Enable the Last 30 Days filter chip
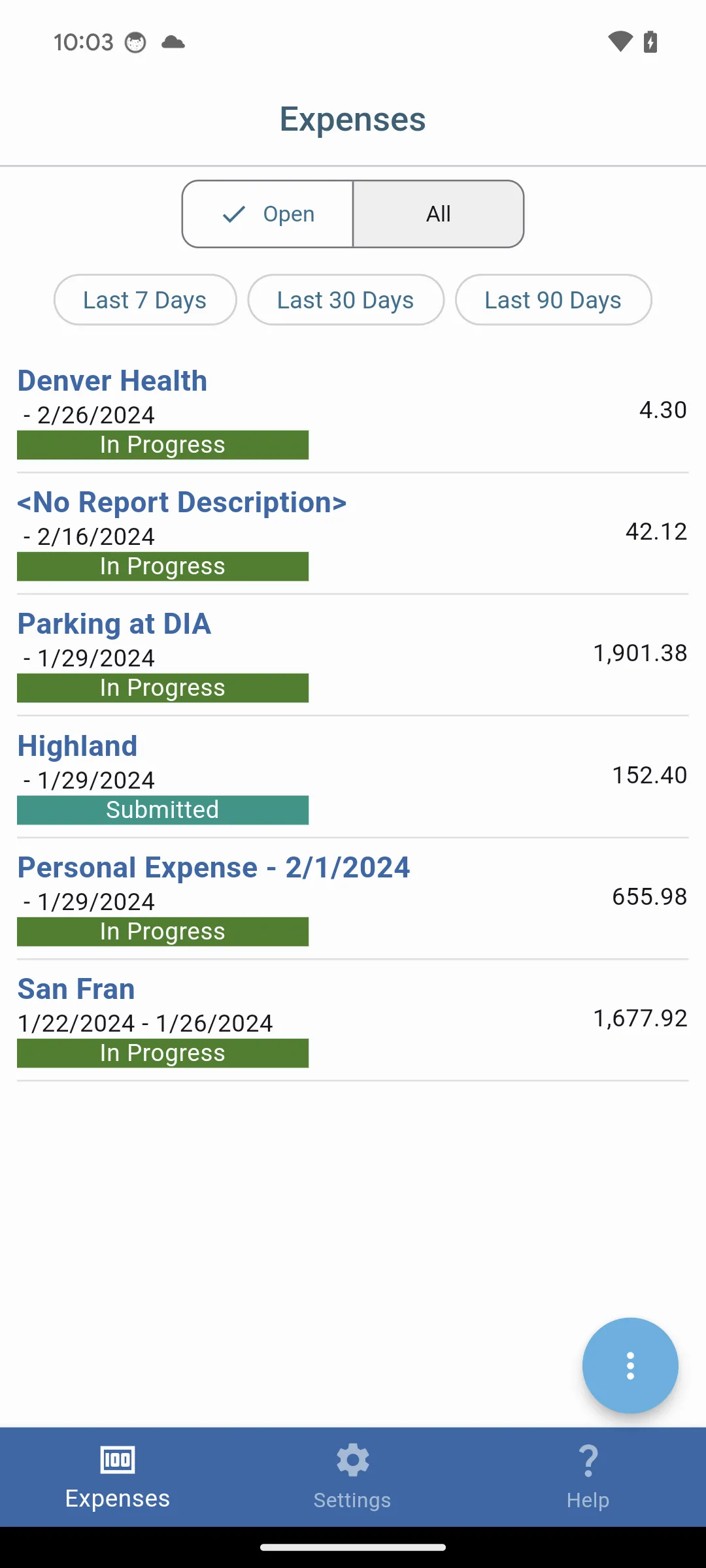Screen dimensions: 706x1568 [346, 300]
